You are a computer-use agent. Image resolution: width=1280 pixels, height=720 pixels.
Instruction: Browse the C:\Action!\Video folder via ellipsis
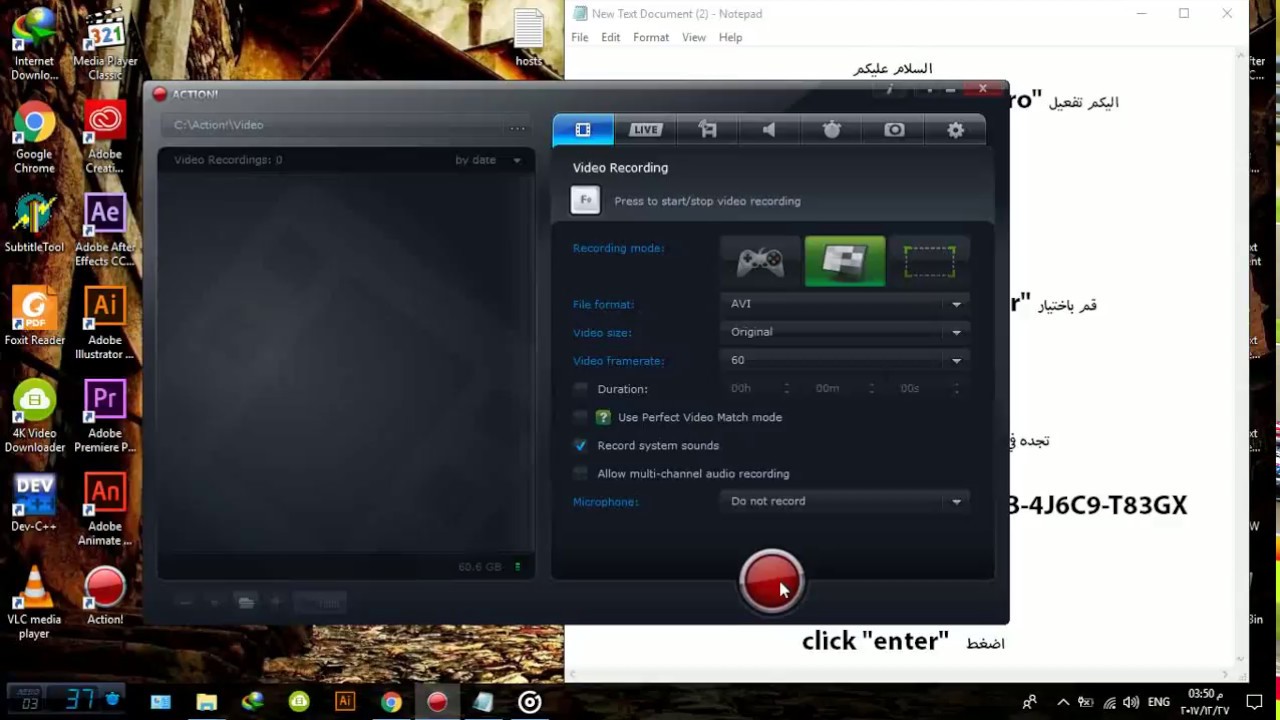[517, 127]
